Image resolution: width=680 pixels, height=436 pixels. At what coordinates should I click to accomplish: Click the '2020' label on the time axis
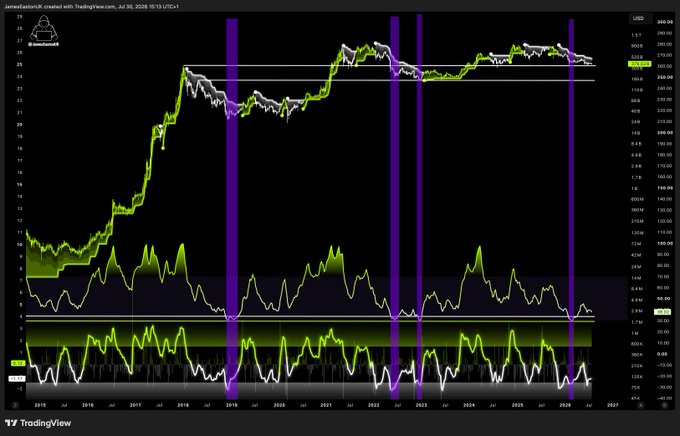279,405
